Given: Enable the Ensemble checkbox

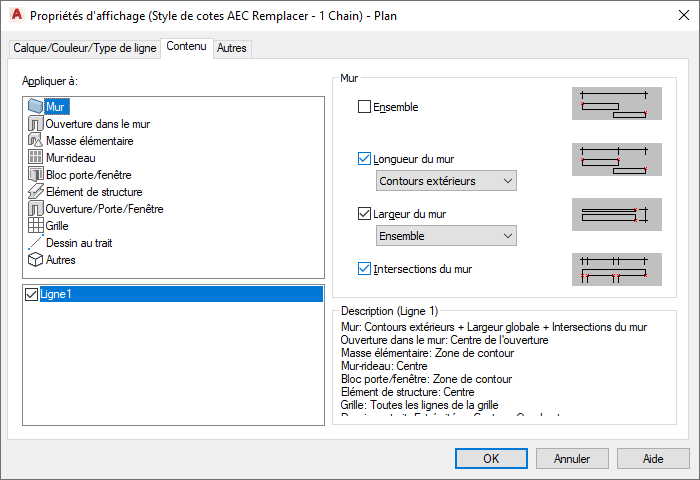Looking at the screenshot, I should coord(364,107).
